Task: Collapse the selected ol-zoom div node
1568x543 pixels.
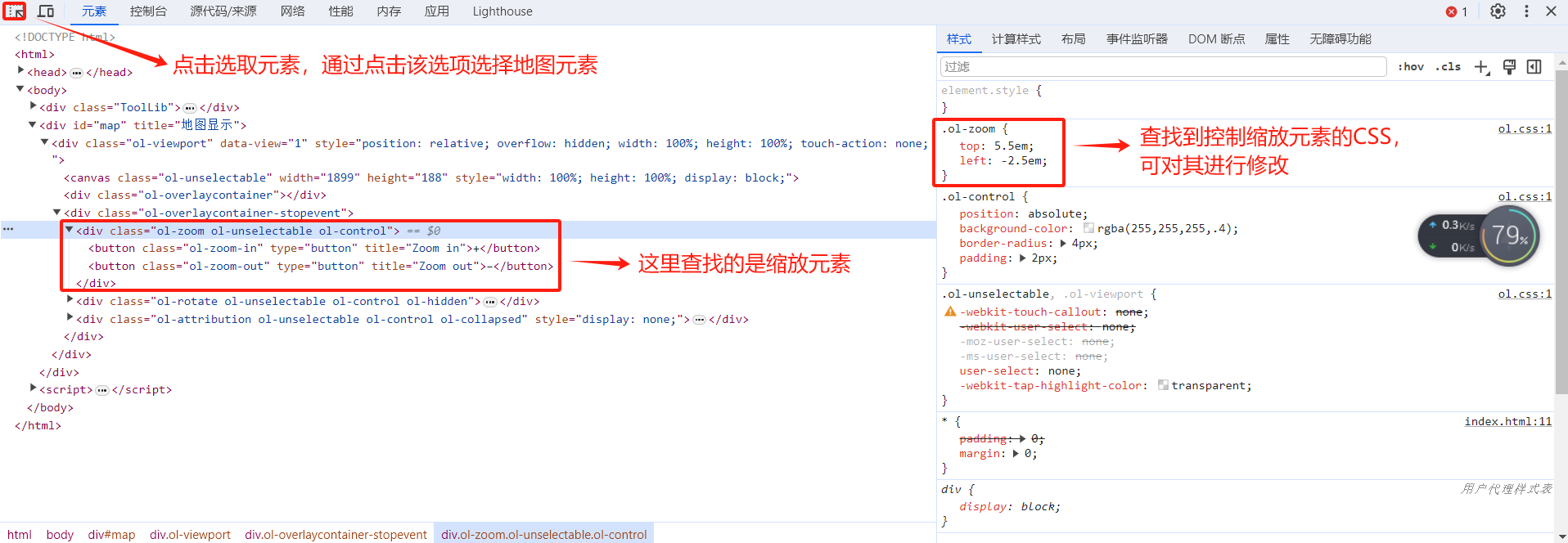Action: 70,230
